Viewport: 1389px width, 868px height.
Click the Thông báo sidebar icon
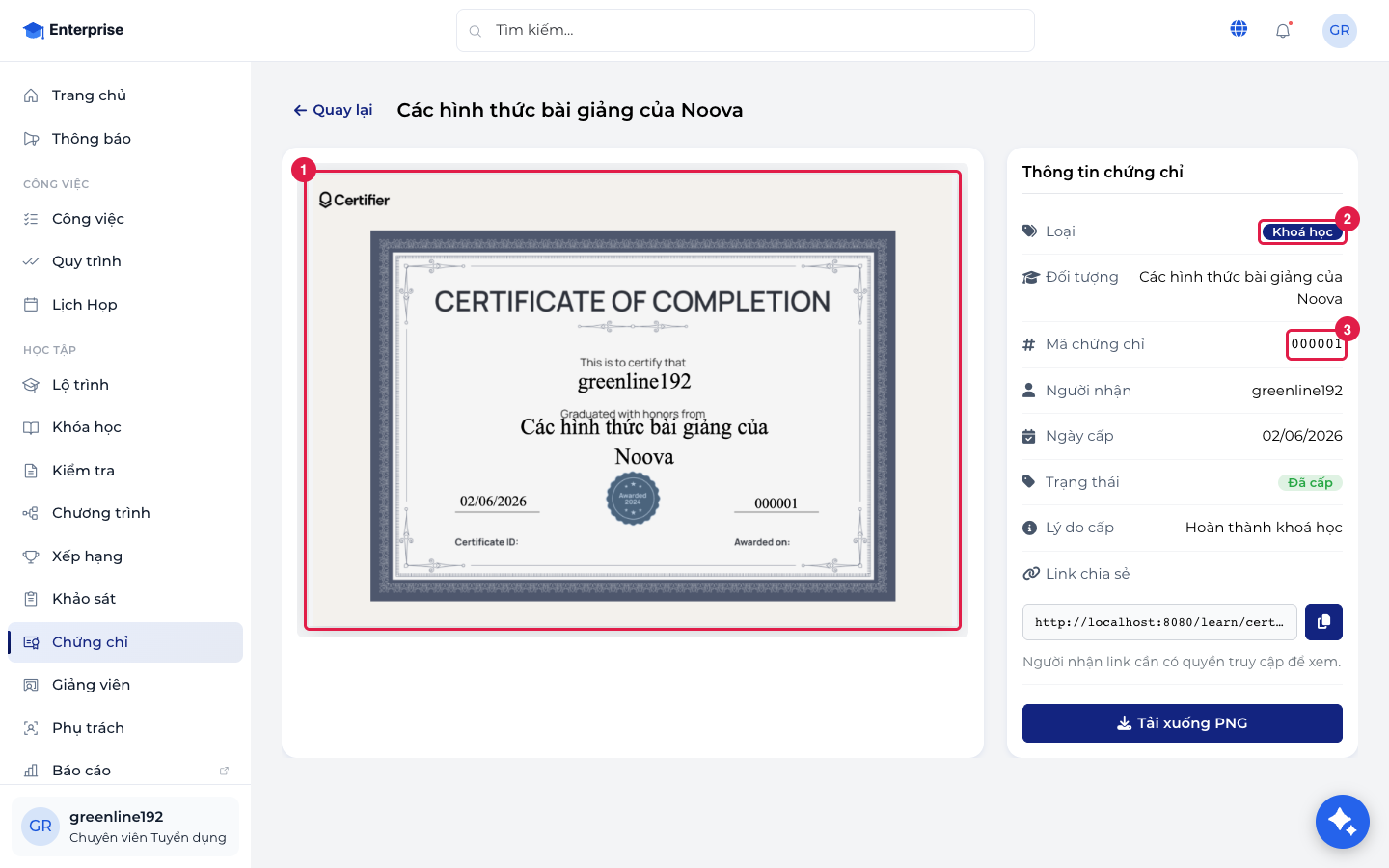31,139
